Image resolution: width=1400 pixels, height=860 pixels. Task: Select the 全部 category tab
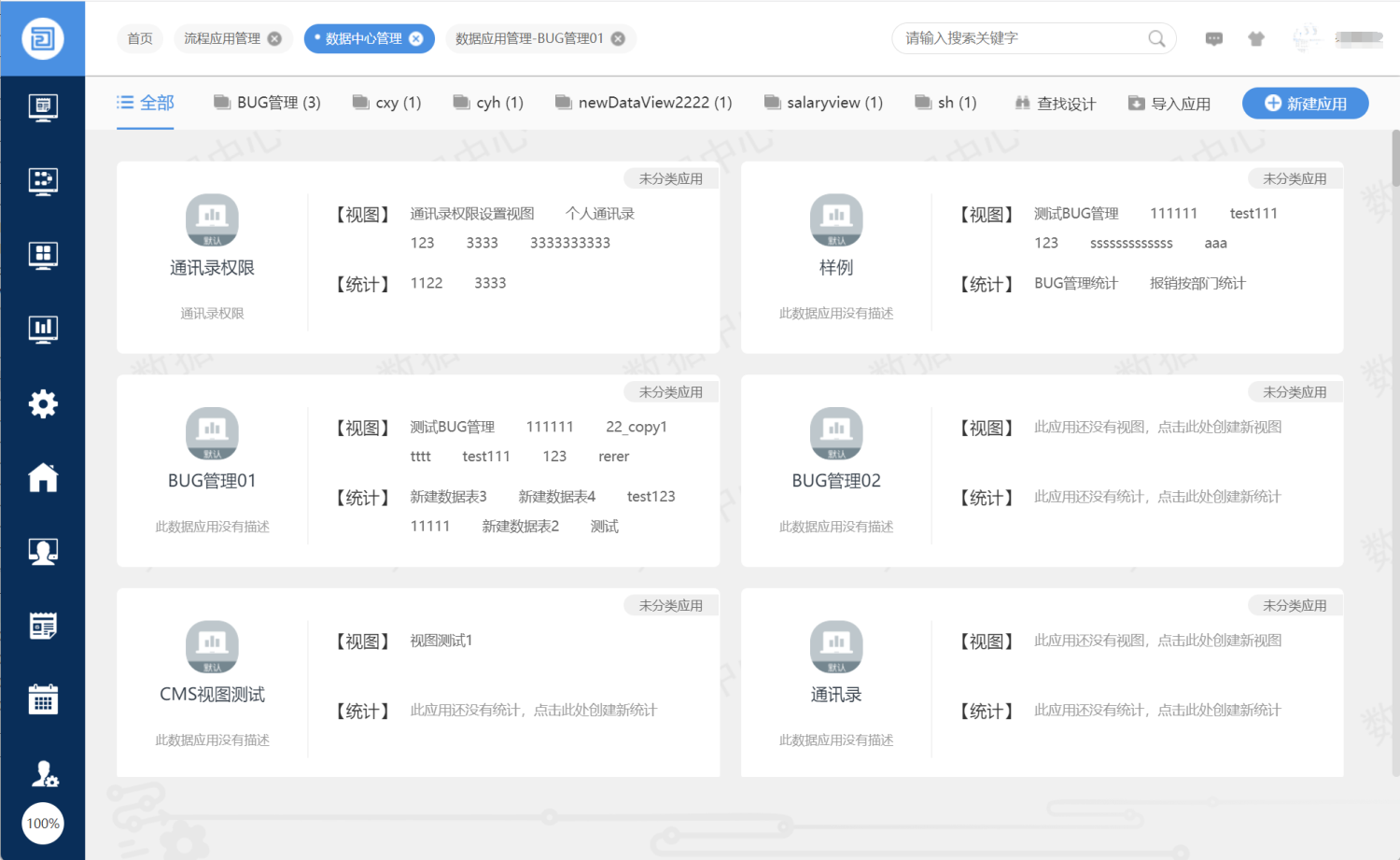click(146, 103)
